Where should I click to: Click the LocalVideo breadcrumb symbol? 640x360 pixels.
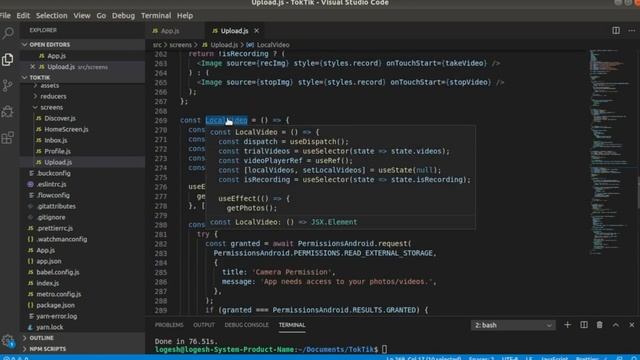tap(268, 45)
